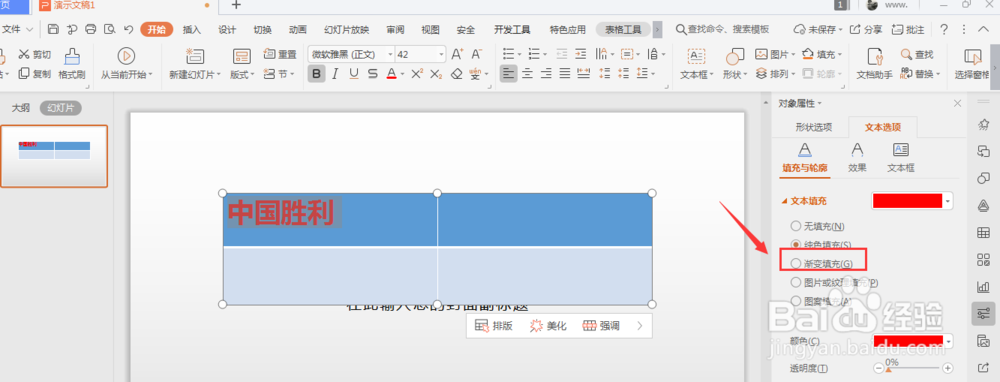Select the Format Painter (格式刷) tool

(72, 64)
